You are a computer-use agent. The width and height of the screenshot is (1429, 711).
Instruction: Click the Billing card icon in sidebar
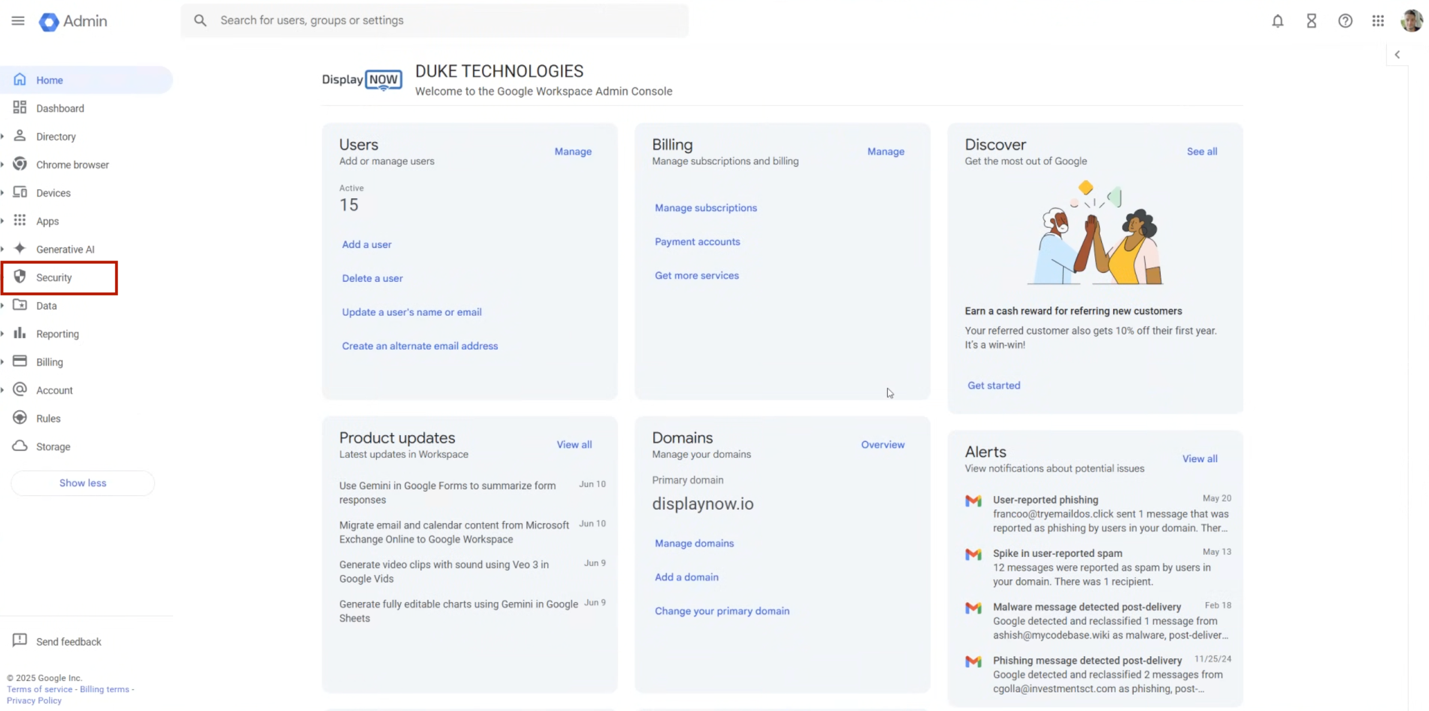coord(19,361)
